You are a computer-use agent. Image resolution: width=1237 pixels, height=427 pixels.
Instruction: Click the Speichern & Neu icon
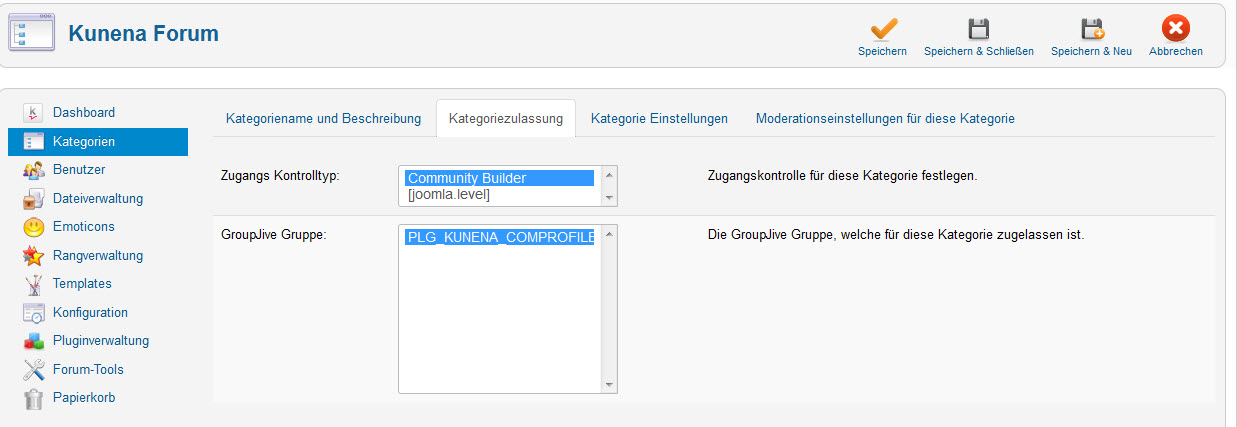pos(1092,29)
